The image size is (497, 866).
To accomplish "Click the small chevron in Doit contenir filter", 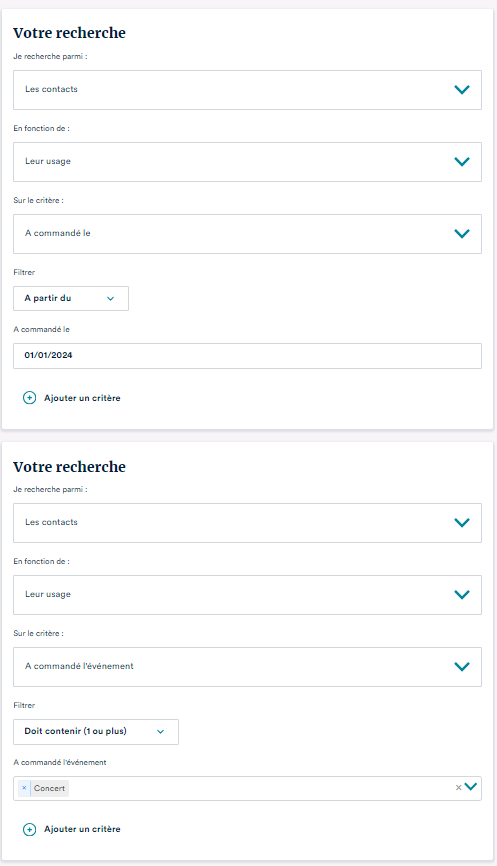I will 161,732.
